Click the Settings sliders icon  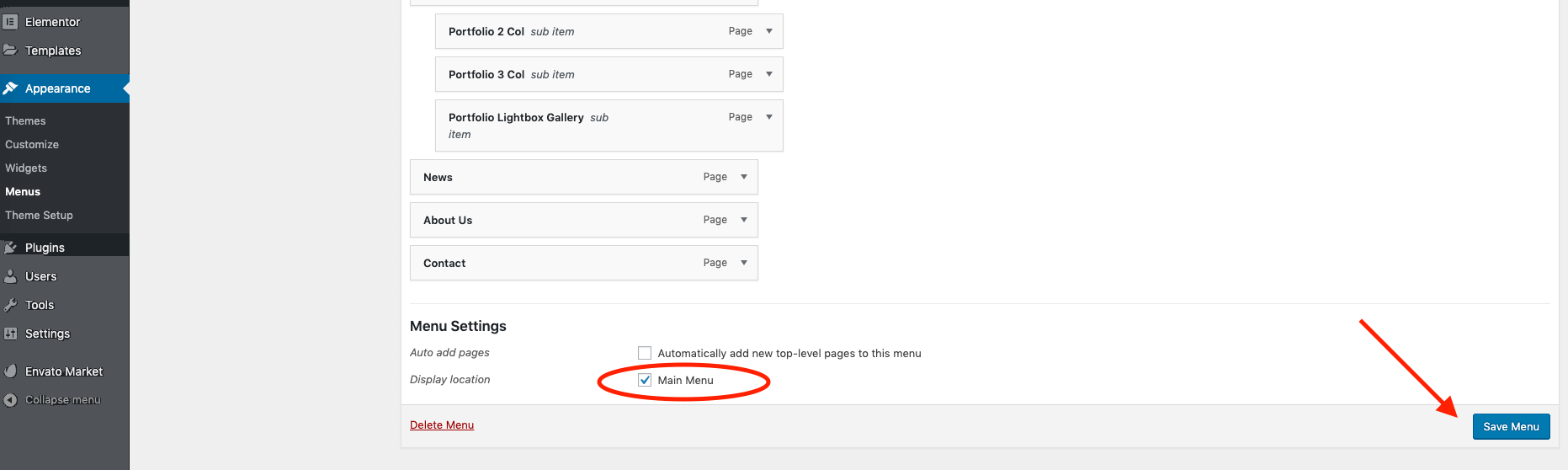point(10,334)
